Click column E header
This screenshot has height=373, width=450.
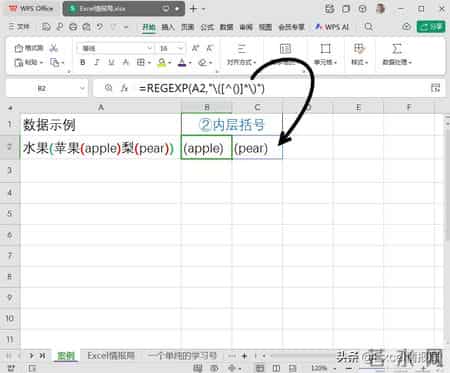click(358, 107)
